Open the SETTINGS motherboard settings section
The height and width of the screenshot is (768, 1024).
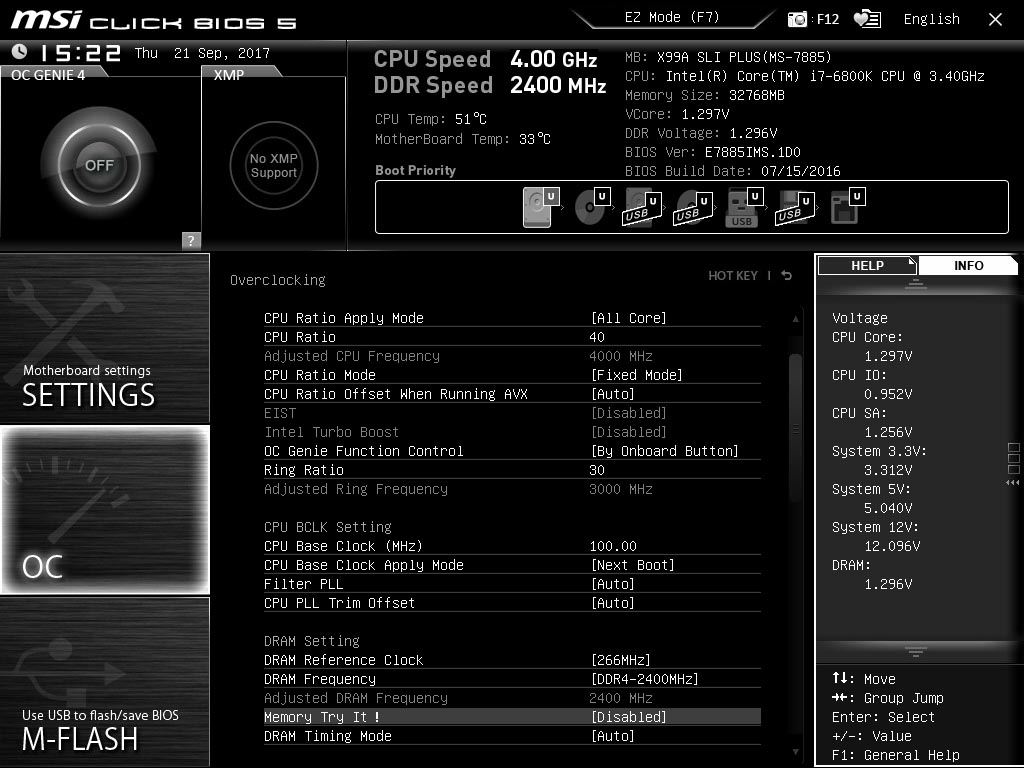click(104, 338)
